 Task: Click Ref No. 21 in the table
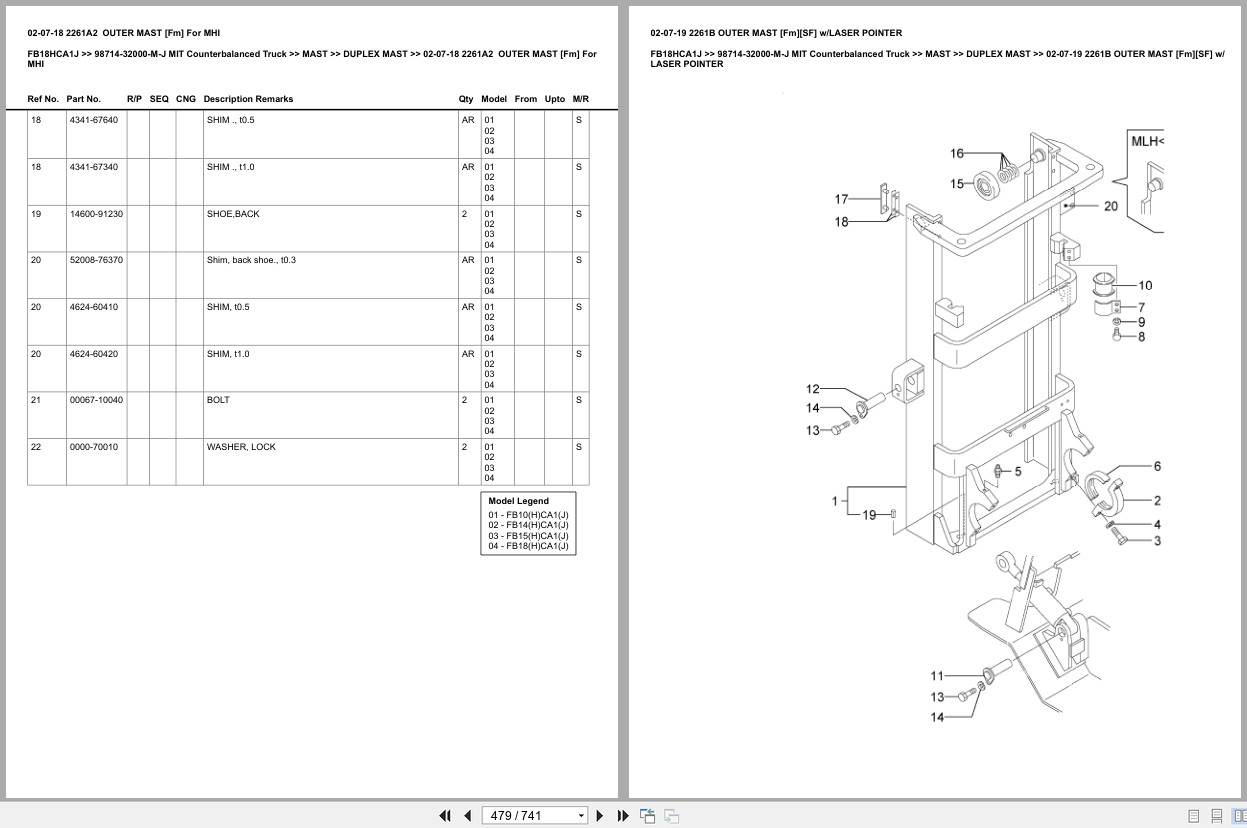tap(36, 400)
